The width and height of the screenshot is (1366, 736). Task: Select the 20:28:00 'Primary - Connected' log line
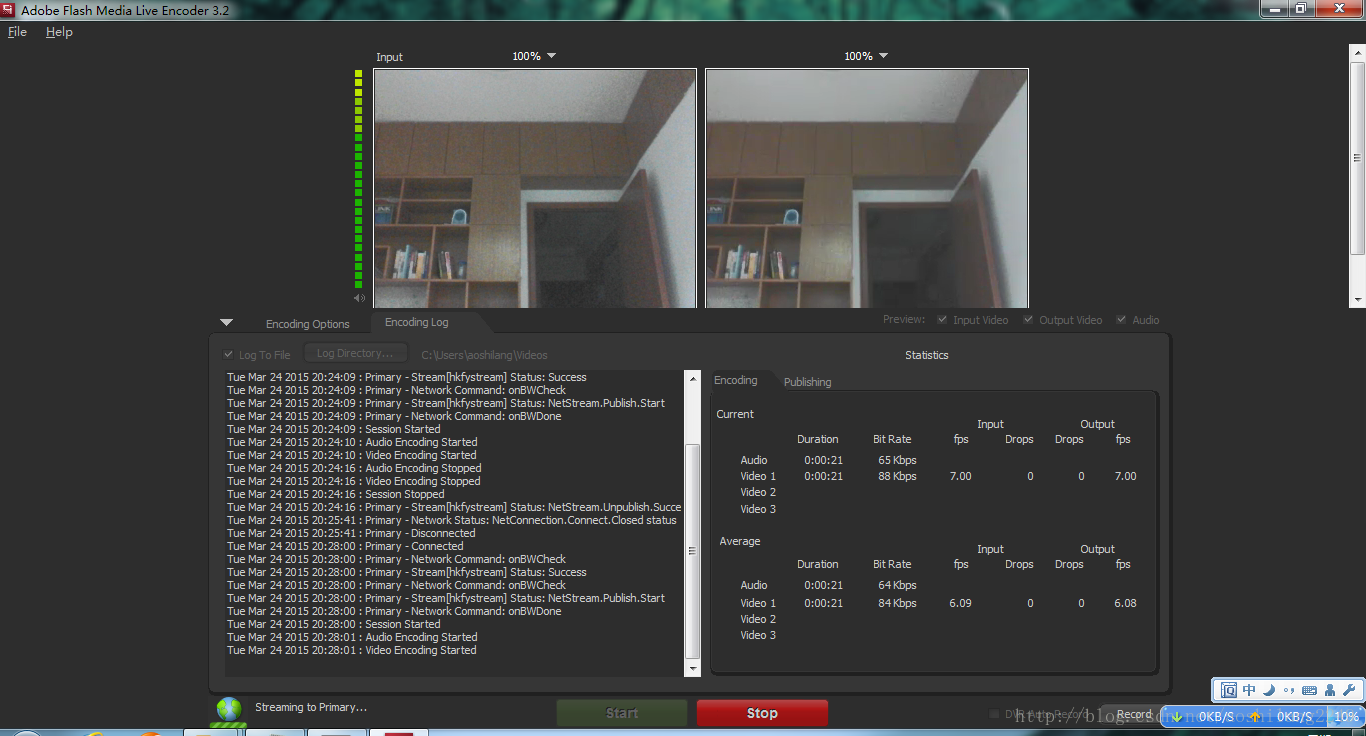[x=345, y=546]
